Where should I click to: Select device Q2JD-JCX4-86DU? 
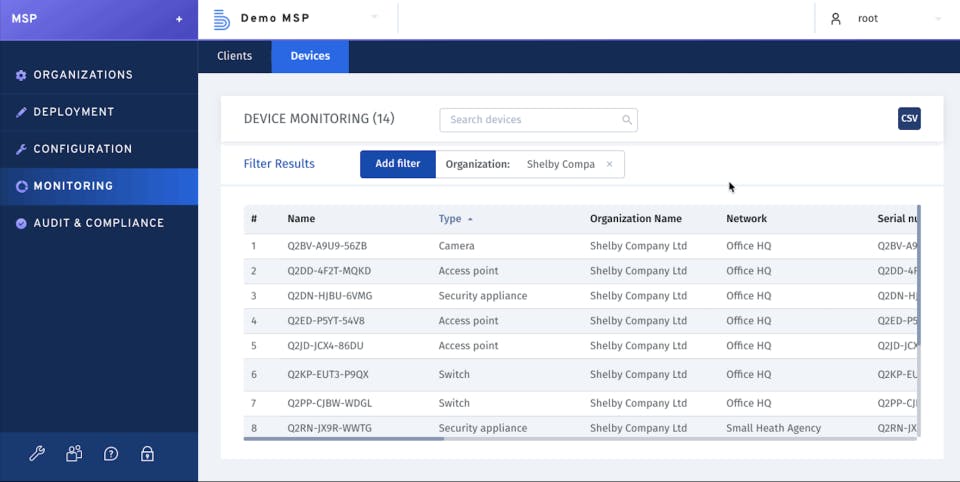[325, 346]
